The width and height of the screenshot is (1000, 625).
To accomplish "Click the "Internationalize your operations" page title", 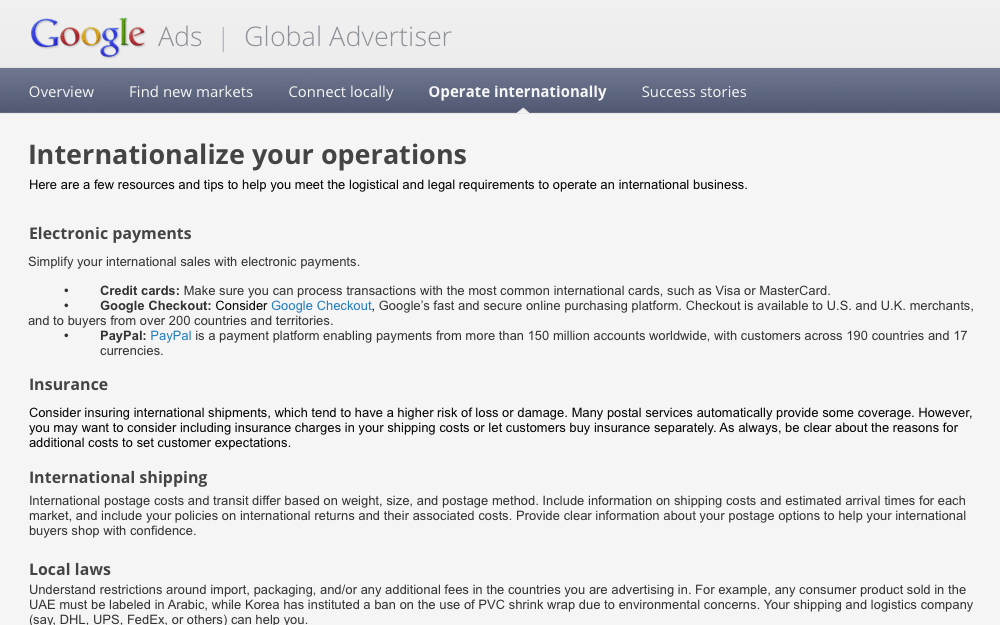I will point(247,154).
